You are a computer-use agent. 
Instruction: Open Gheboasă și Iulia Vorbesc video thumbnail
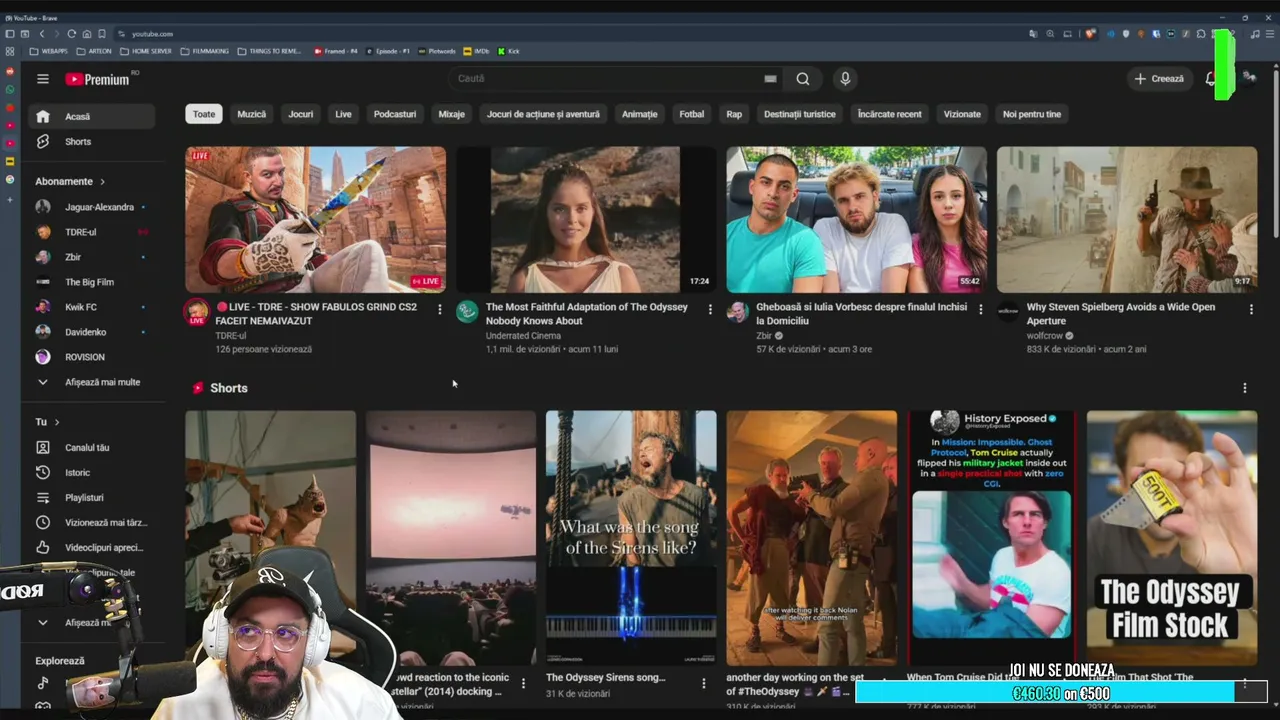pos(856,220)
